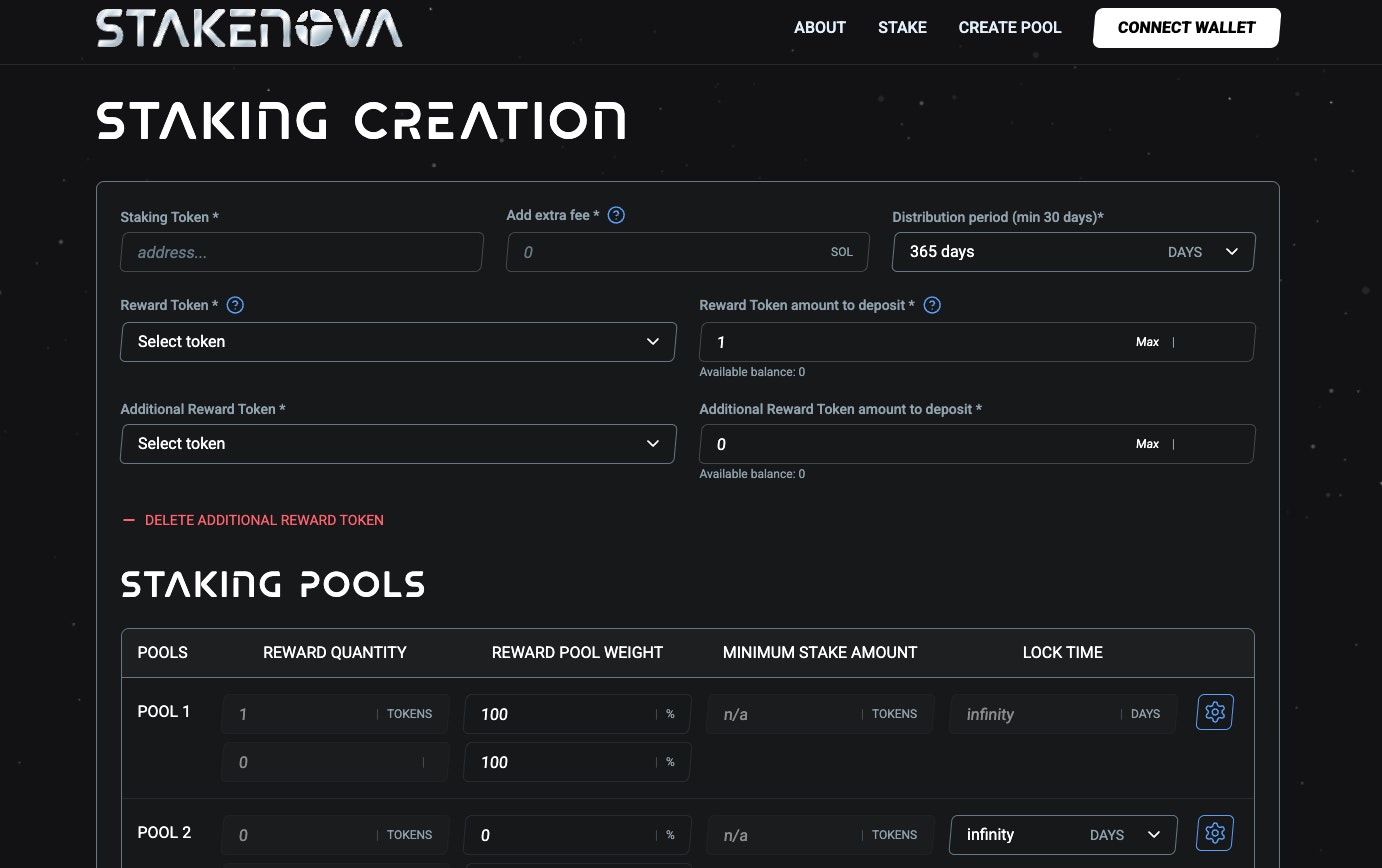
Task: Open the Reward Token help tooltip
Action: pyautogui.click(x=234, y=305)
